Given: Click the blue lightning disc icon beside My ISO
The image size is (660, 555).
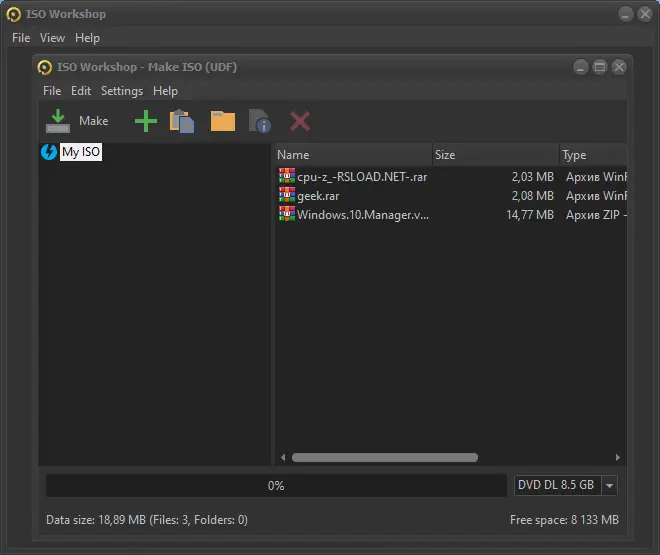Looking at the screenshot, I should [49, 152].
